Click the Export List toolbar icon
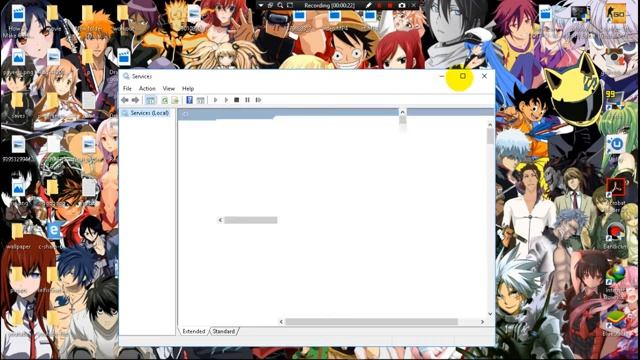Viewport: 640px width, 360px height. pyautogui.click(x=175, y=100)
